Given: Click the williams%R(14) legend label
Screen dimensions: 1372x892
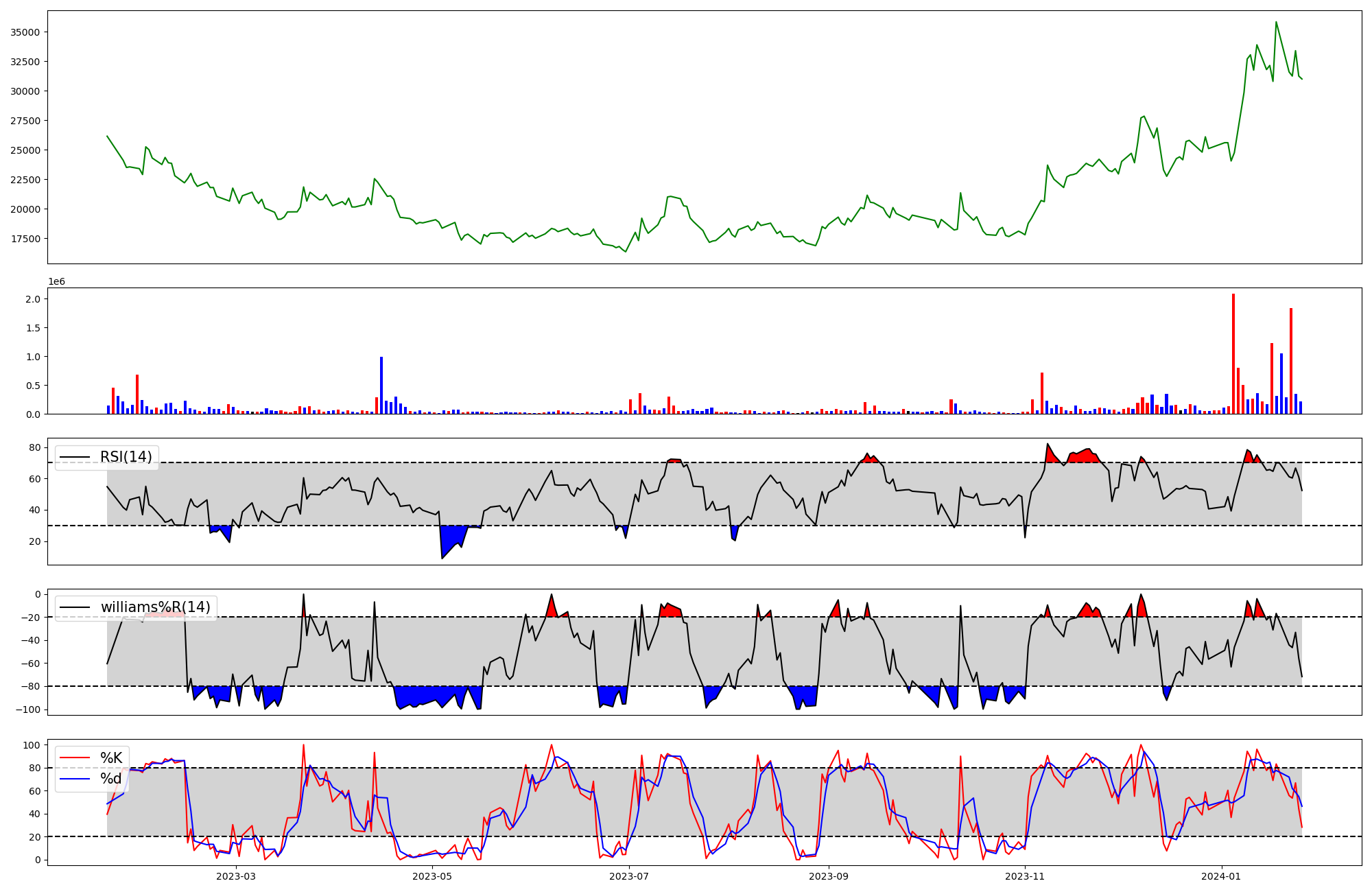Looking at the screenshot, I should 155,607.
